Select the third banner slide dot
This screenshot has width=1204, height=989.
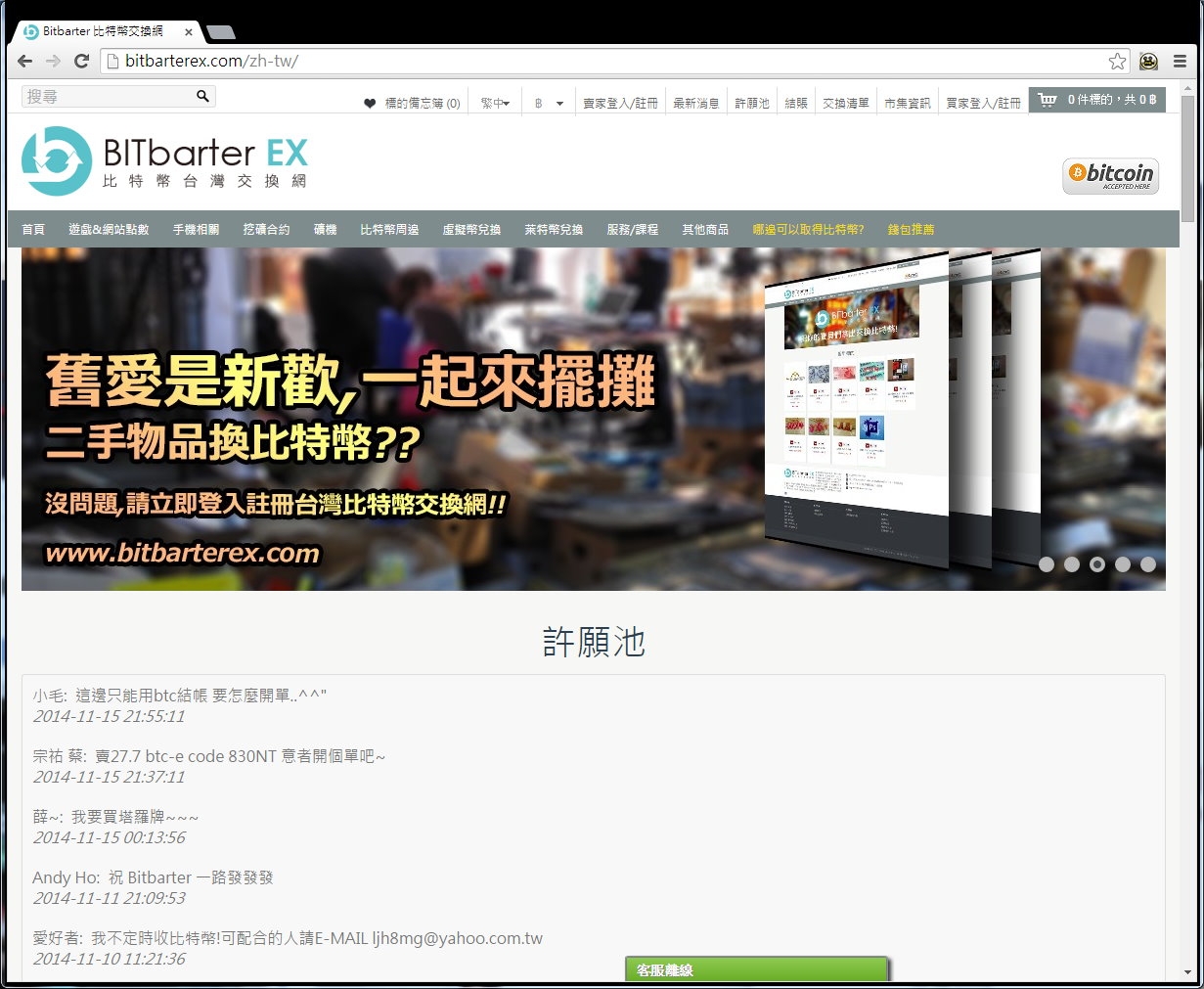[x=1097, y=564]
